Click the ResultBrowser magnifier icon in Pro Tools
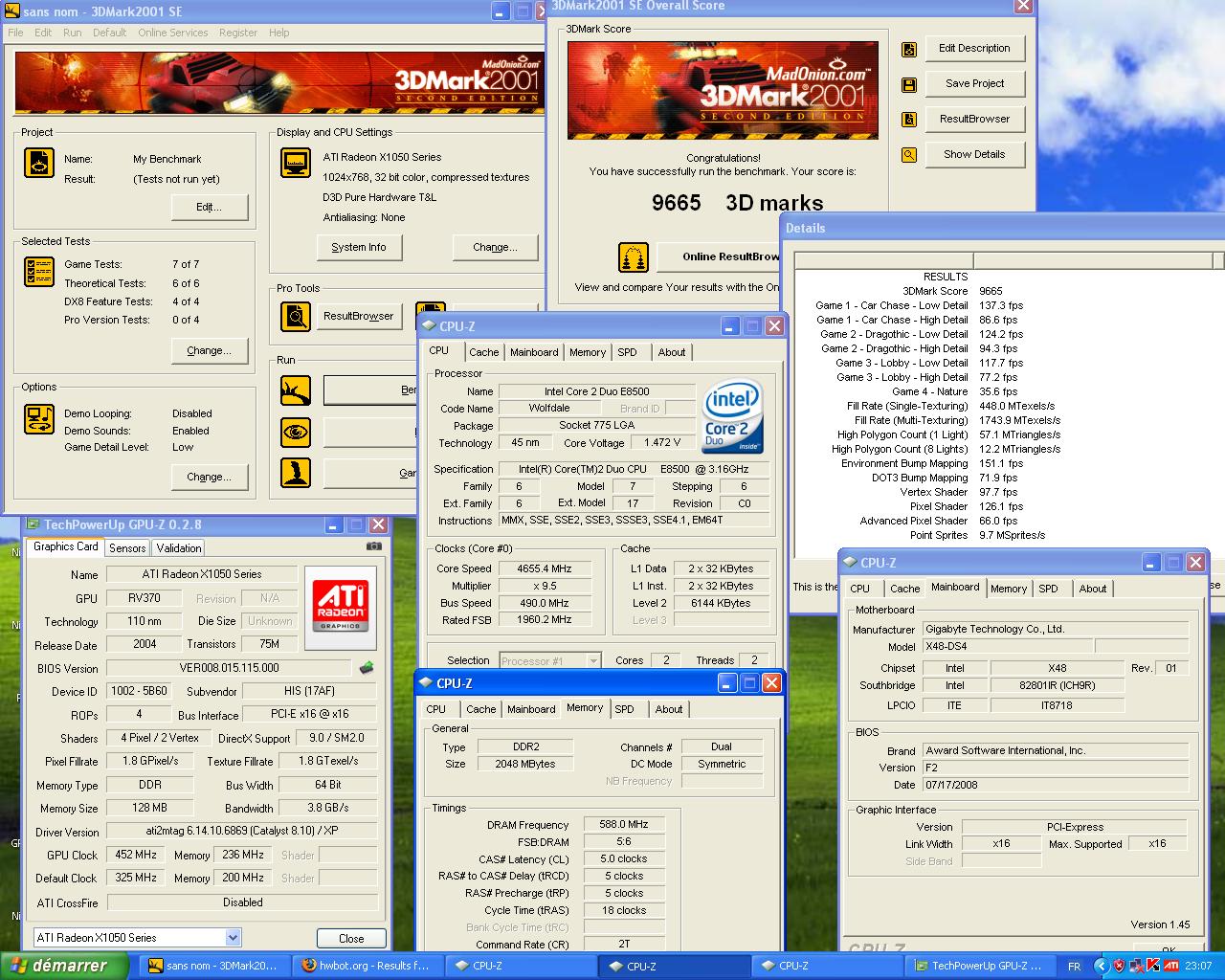The width and height of the screenshot is (1225, 980). (x=296, y=317)
